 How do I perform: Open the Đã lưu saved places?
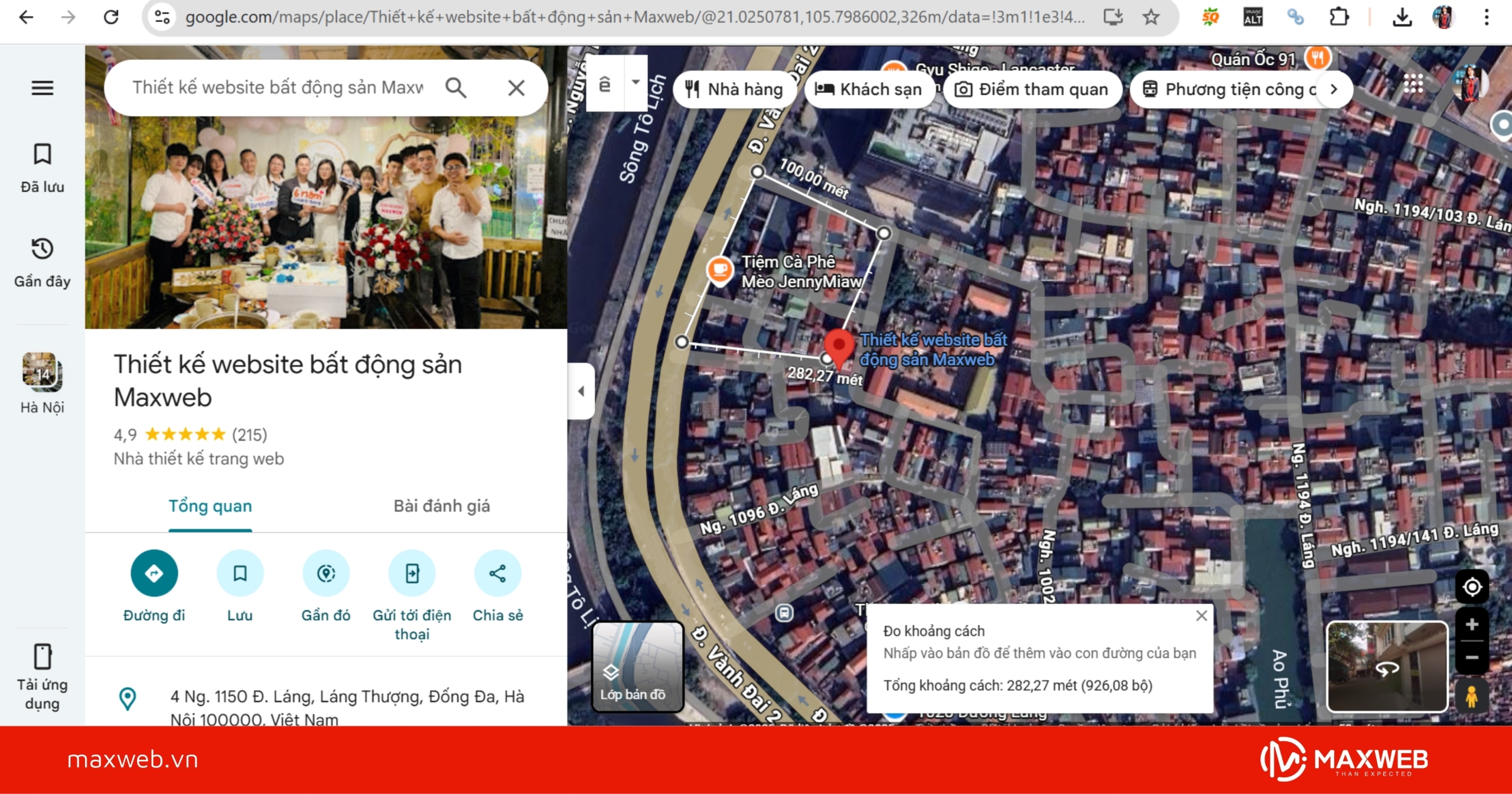pyautogui.click(x=43, y=168)
